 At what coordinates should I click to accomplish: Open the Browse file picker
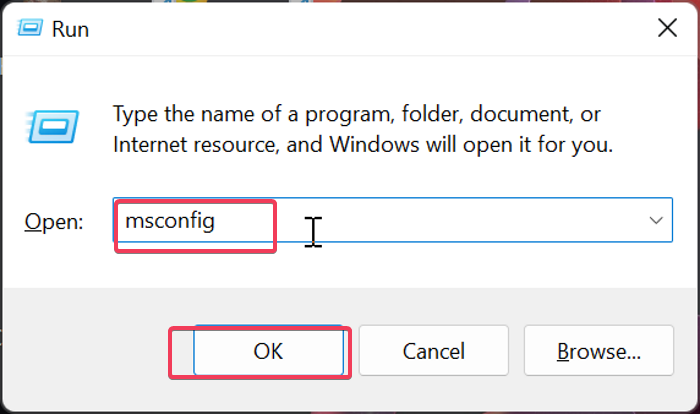coord(598,351)
